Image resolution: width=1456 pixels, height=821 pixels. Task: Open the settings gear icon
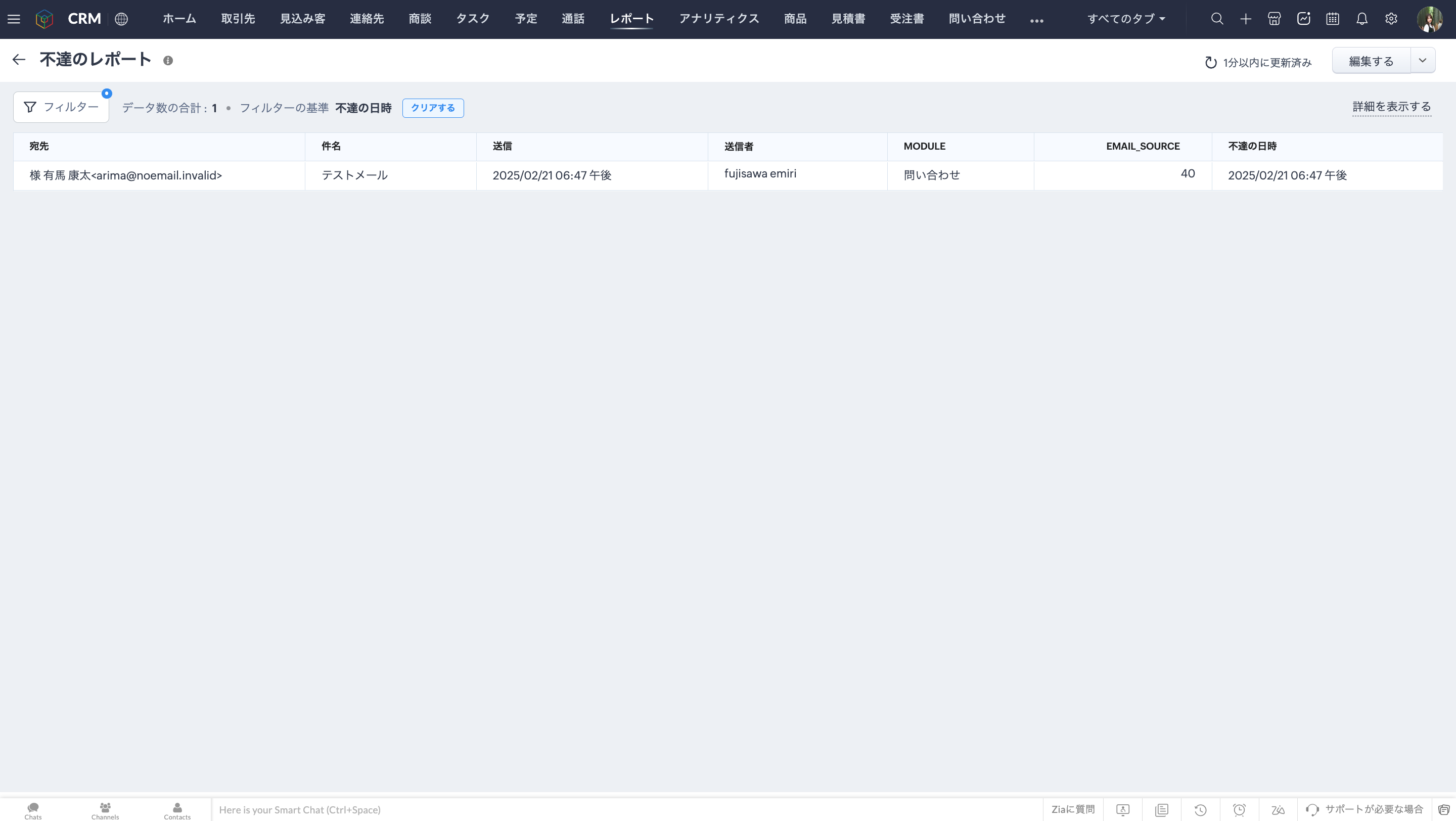[1391, 19]
